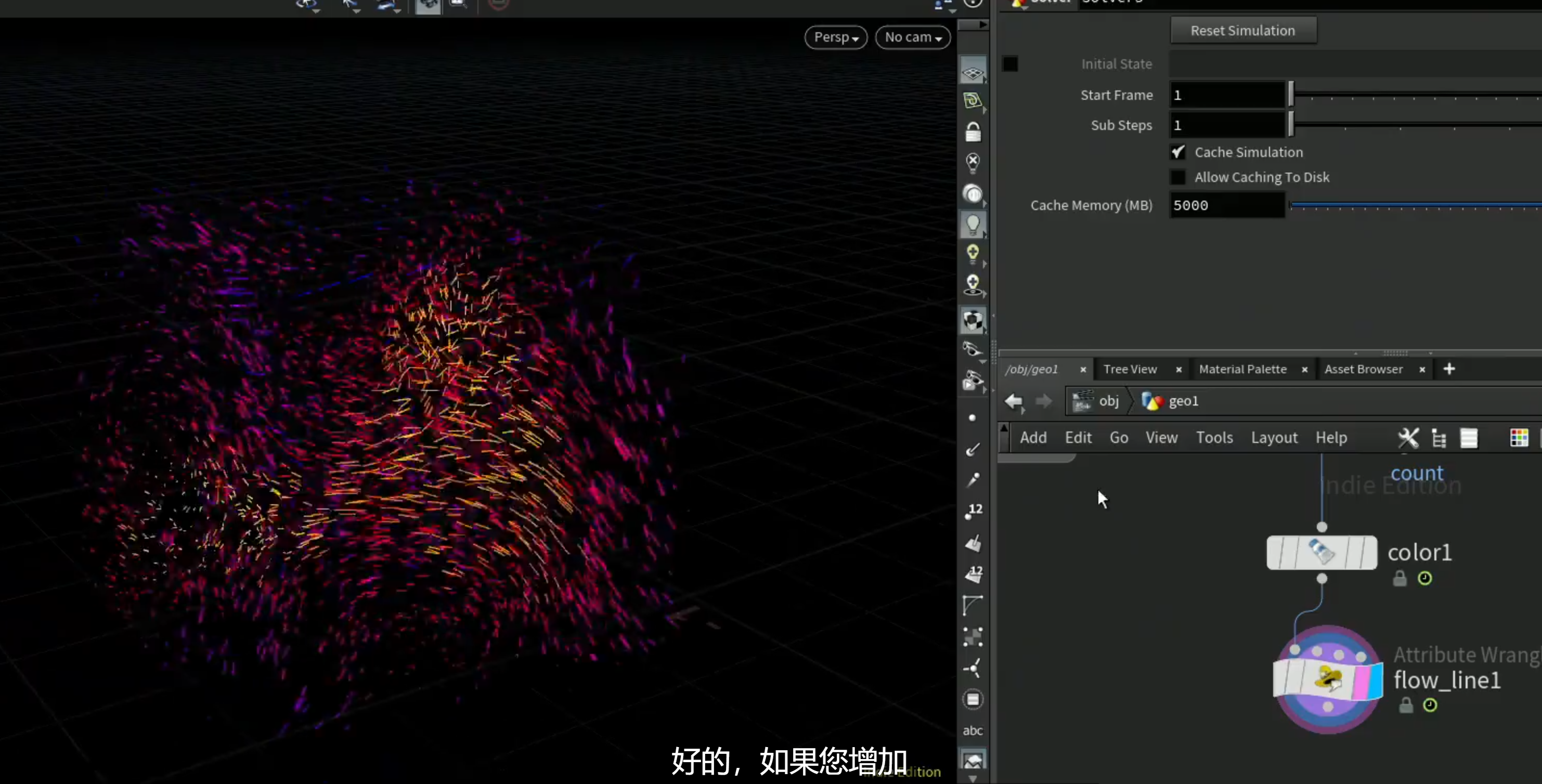Image resolution: width=1542 pixels, height=784 pixels.
Task: Click the lock viewport camera icon
Action: click(x=973, y=132)
